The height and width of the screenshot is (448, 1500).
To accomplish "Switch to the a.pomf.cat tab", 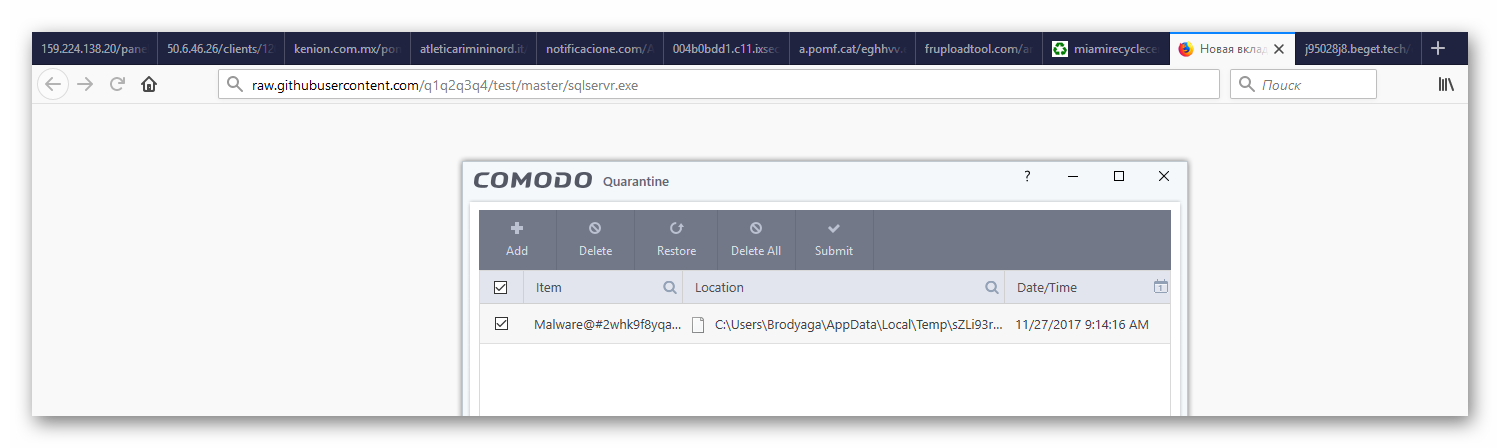I will (854, 48).
